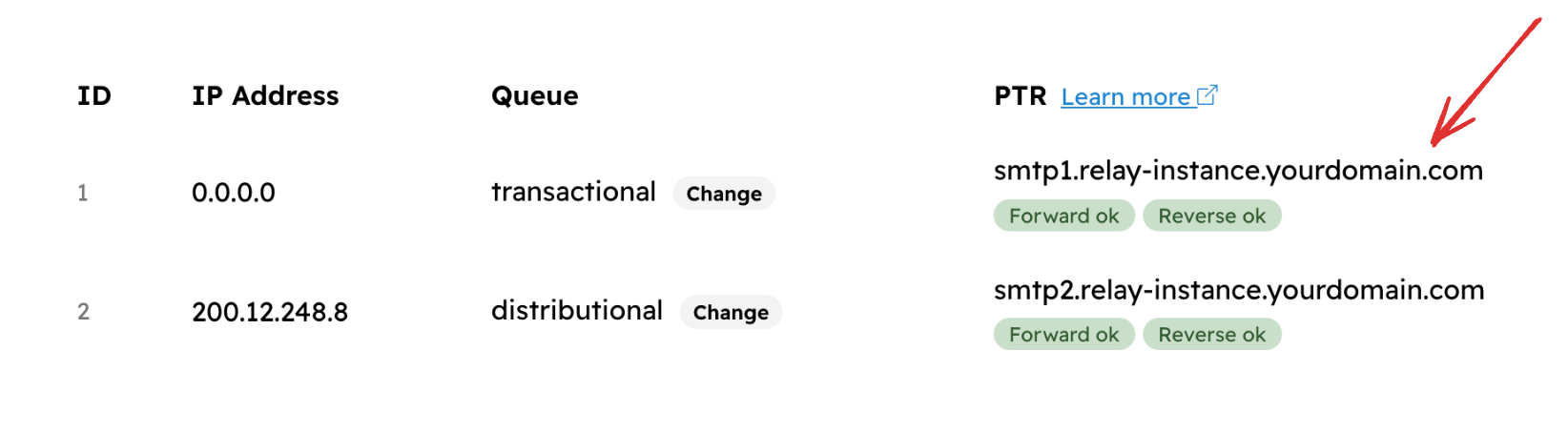Click the IP Address column header
This screenshot has height=433, width=1568.
[x=265, y=96]
